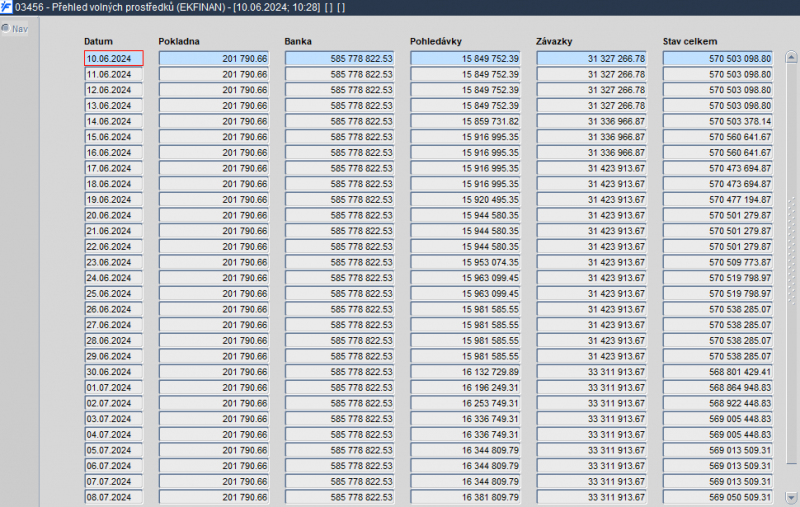Click Pokladna value in 10.06.2024 row
Image resolution: width=800 pixels, height=507 pixels.
(214, 58)
